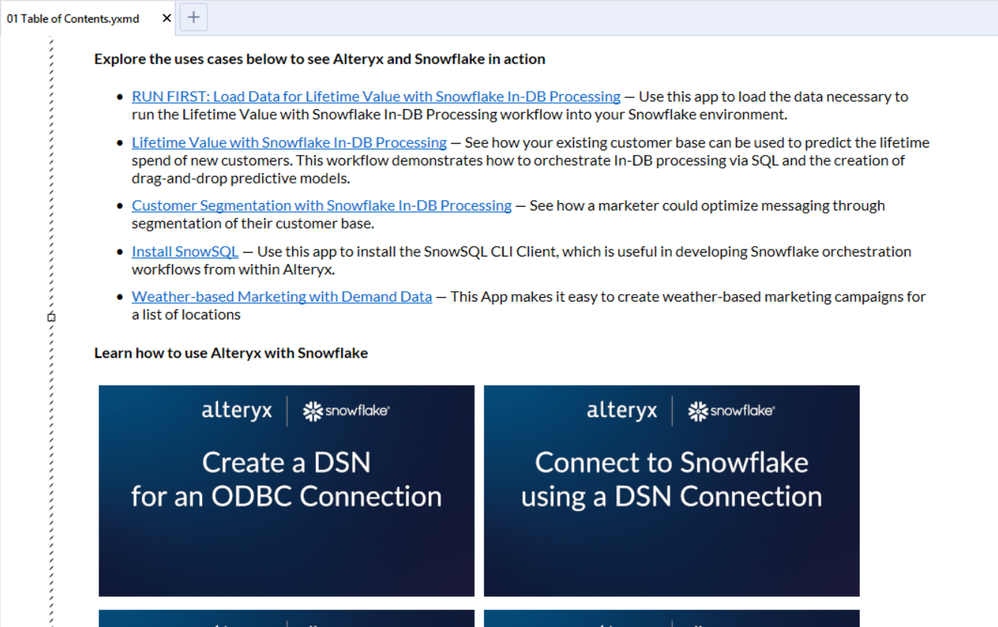Image resolution: width=998 pixels, height=627 pixels.
Task: Click the container anchor handle on dashed border
Action: point(52,316)
